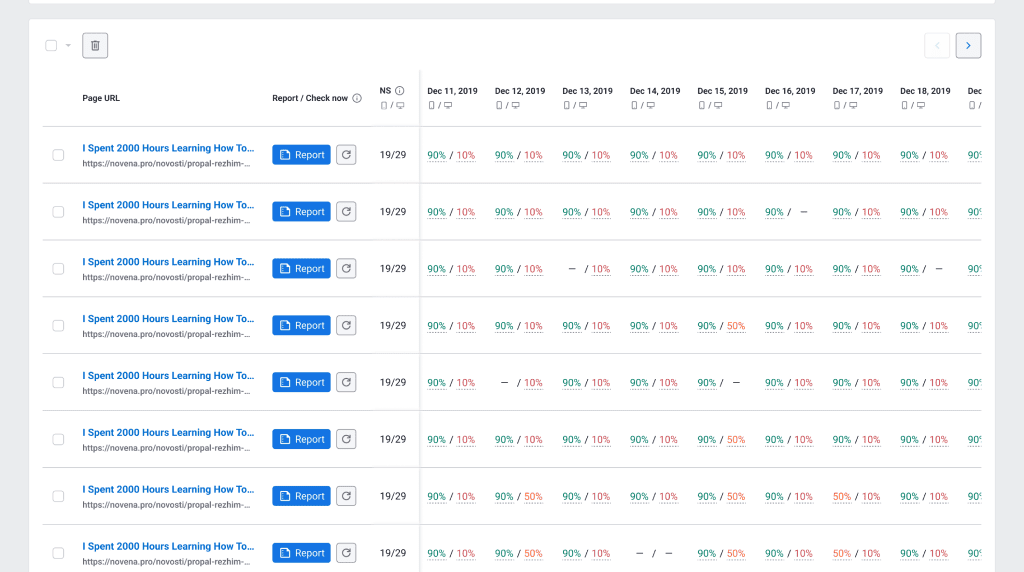Click info icon beside NS header
The image size is (1024, 572).
pos(399,90)
